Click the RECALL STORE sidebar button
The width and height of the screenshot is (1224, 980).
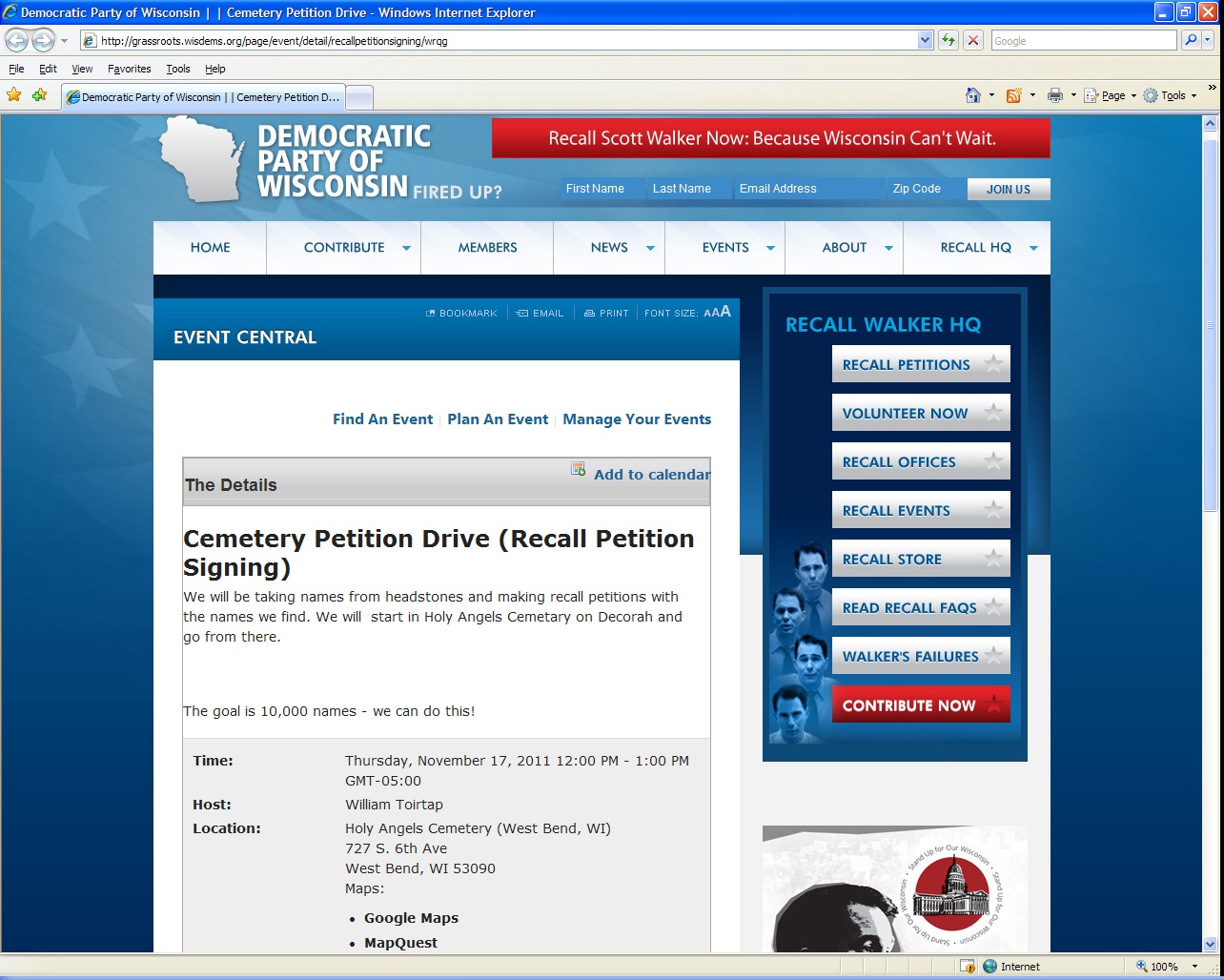[x=921, y=559]
